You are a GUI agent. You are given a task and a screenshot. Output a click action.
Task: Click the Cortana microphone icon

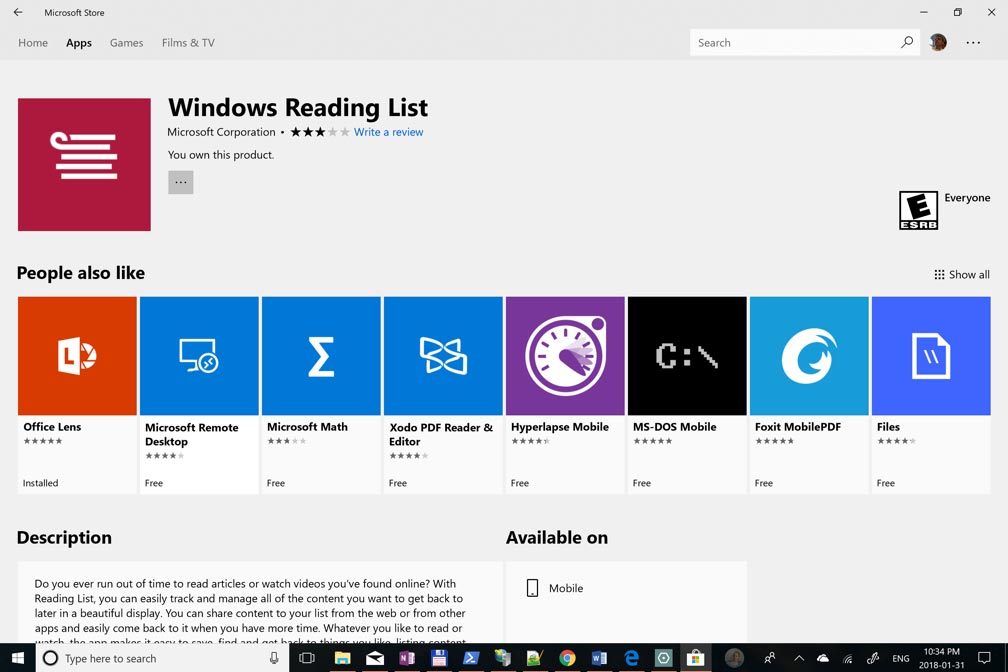tap(274, 658)
